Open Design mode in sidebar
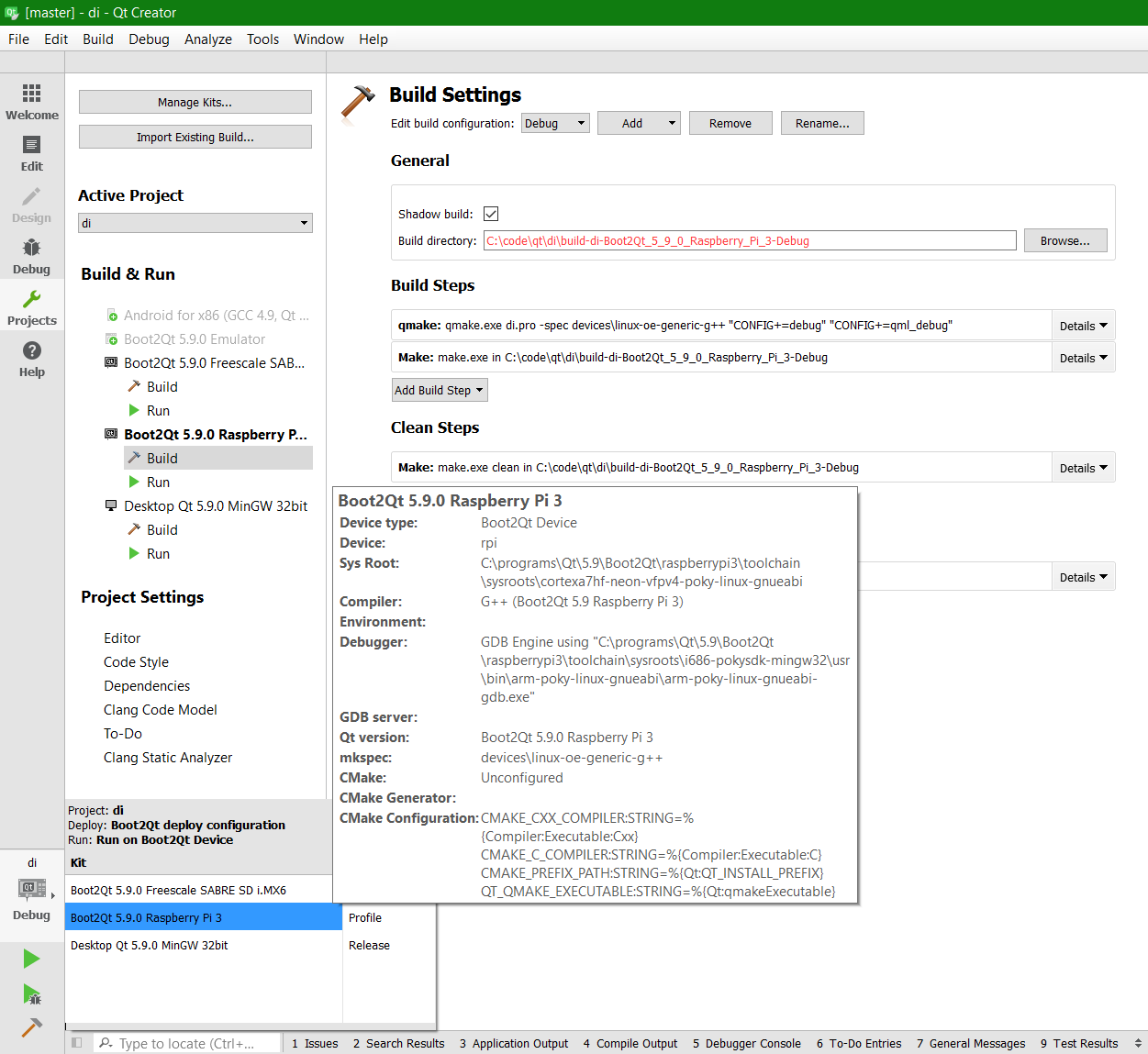This screenshot has width=1148, height=1054. coord(32,205)
